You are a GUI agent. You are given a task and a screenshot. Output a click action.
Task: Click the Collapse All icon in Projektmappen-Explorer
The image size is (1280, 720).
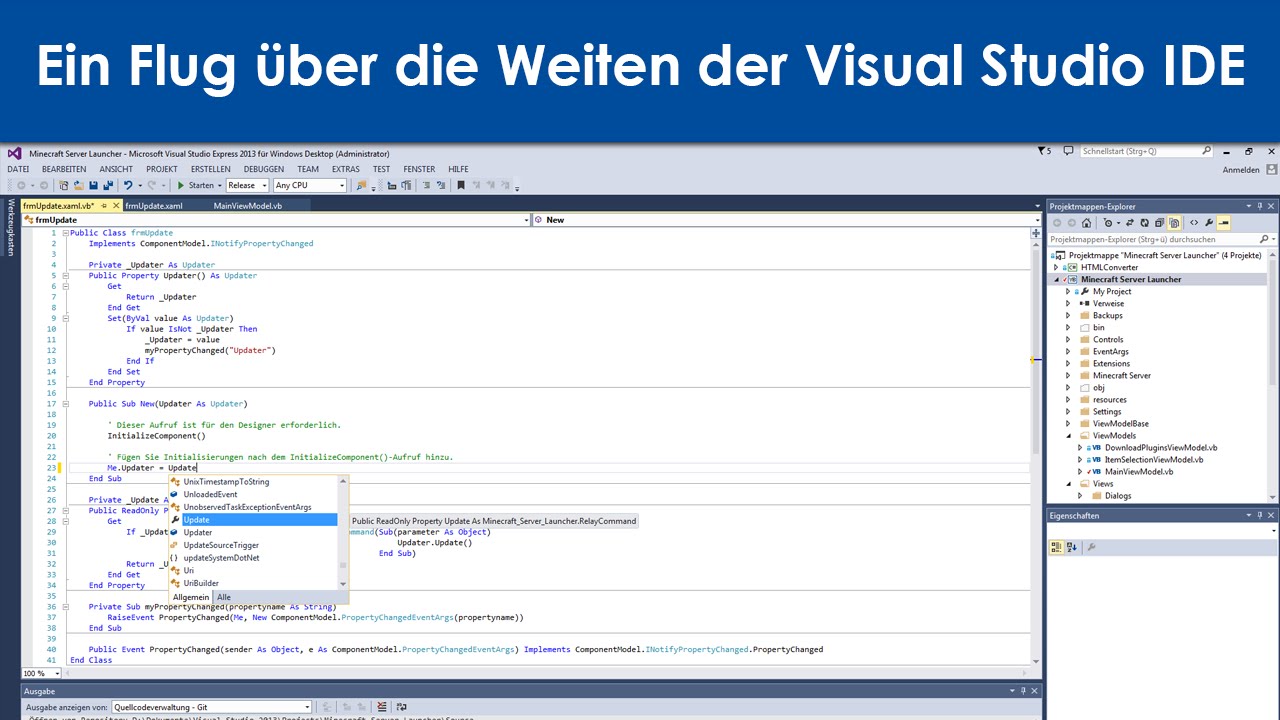click(x=1159, y=223)
